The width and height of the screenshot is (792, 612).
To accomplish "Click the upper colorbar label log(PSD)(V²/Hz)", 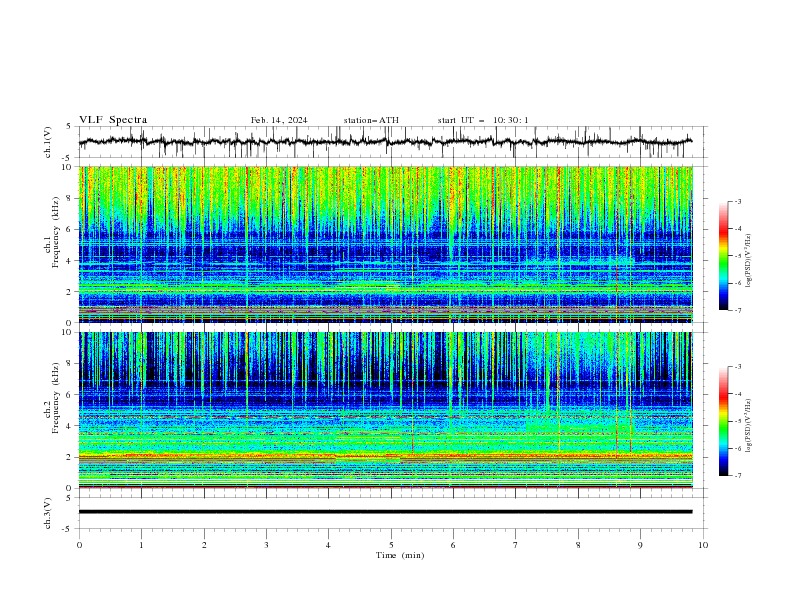I will pyautogui.click(x=749, y=261).
